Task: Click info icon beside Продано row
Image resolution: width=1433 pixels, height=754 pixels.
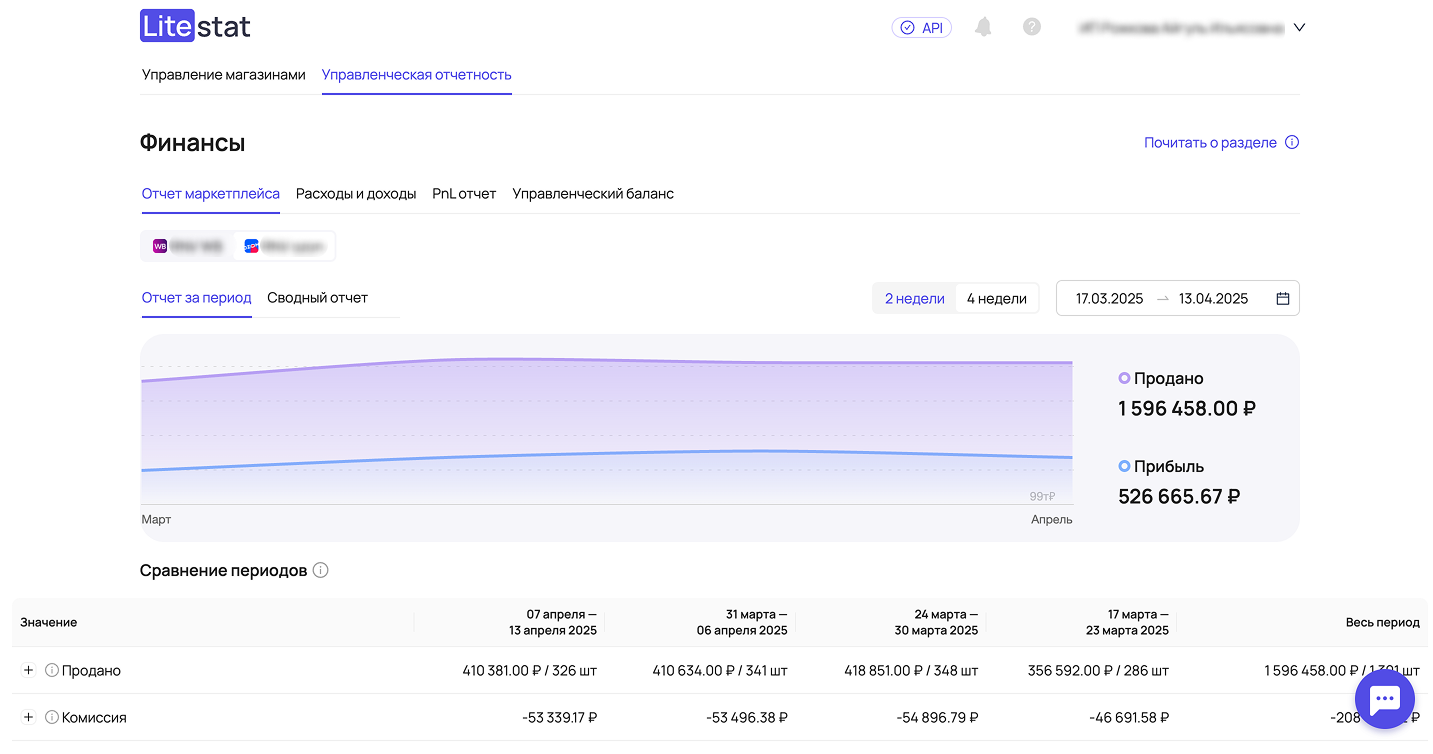Action: pyautogui.click(x=52, y=671)
